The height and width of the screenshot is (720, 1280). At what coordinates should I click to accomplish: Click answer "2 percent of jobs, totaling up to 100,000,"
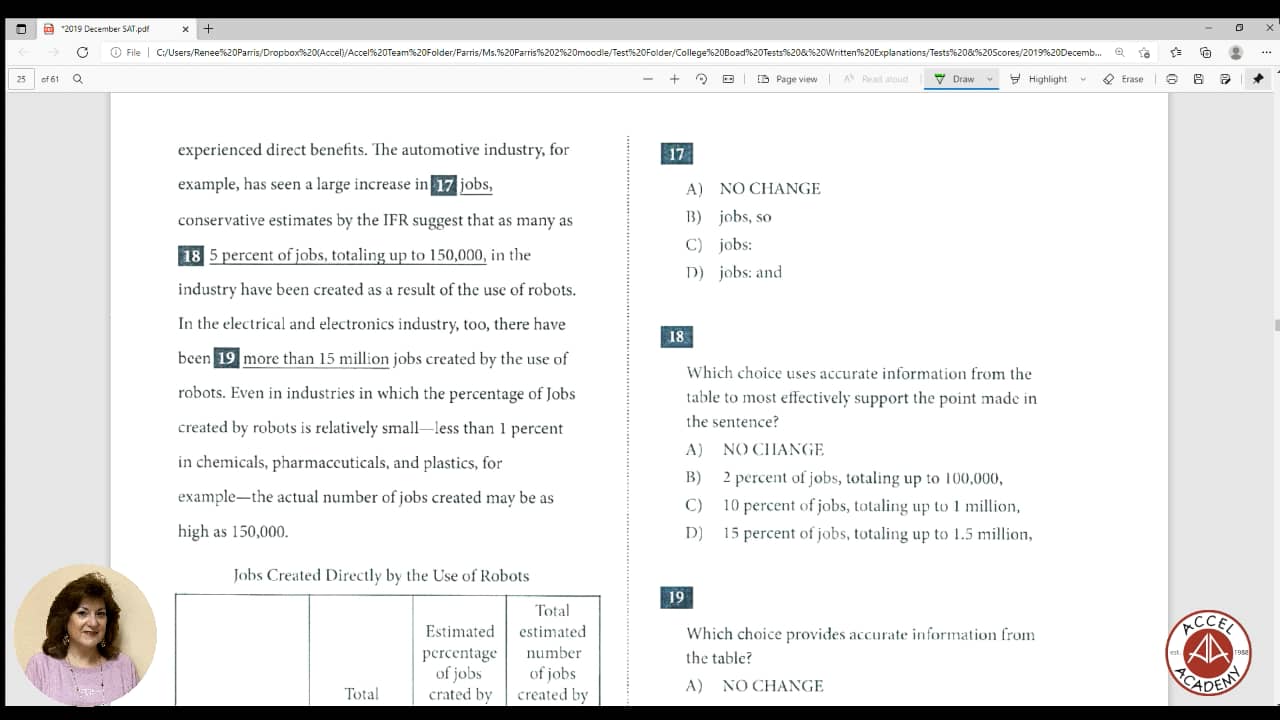pyautogui.click(x=862, y=478)
